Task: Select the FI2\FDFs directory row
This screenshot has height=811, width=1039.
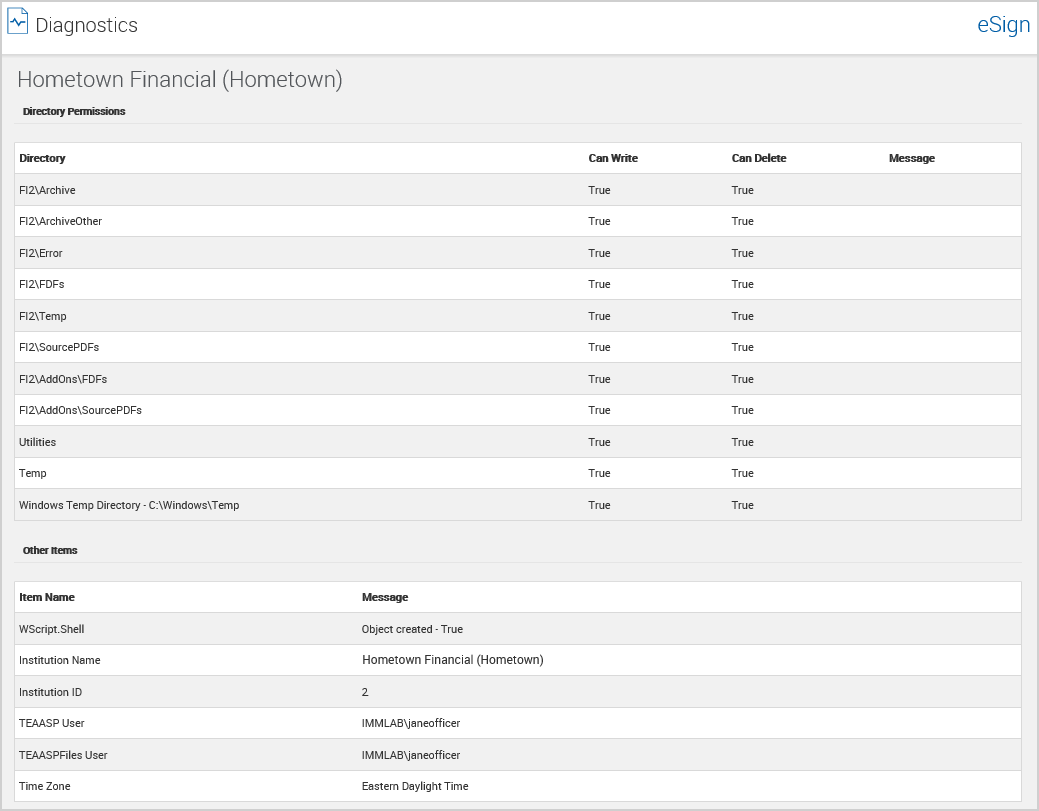Action: [x=518, y=284]
